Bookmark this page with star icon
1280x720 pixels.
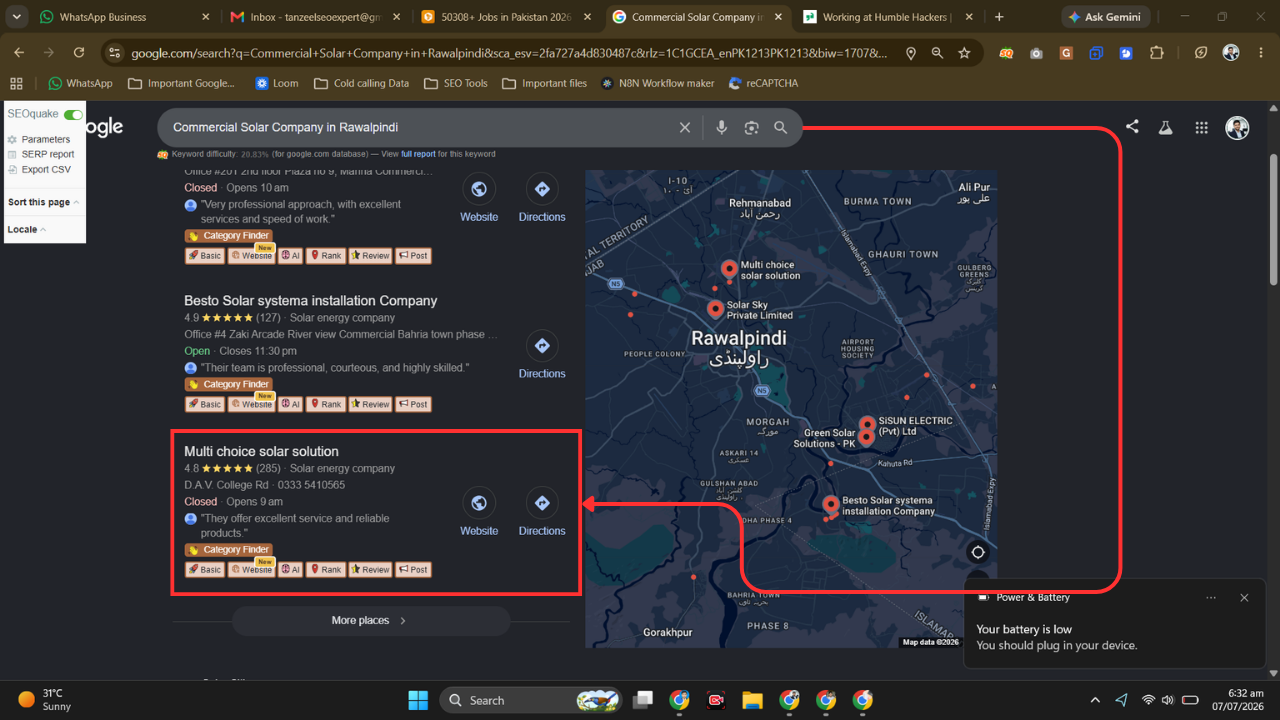[x=964, y=53]
